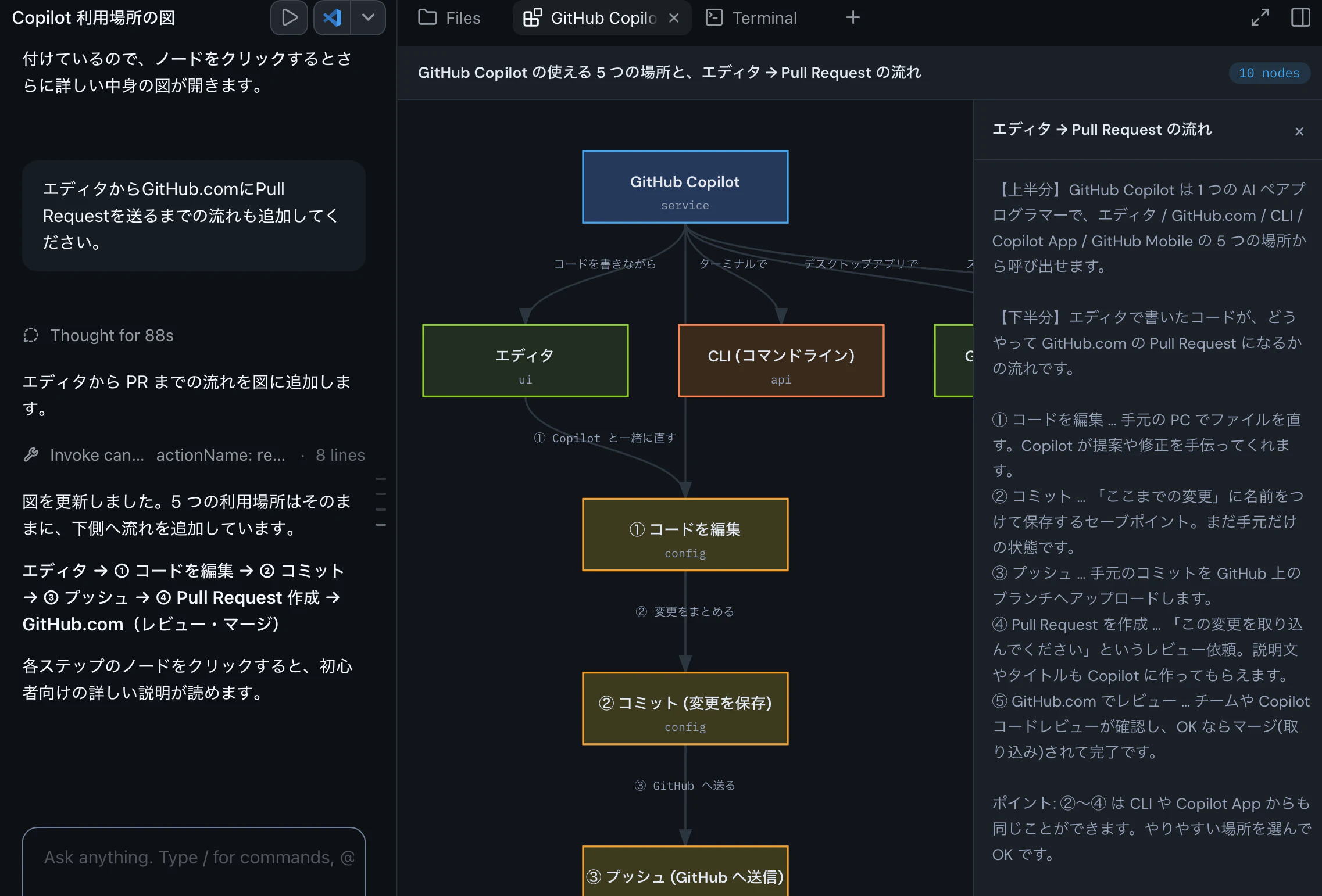
Task: Click the user message about Pull Request flow
Action: [x=194, y=216]
